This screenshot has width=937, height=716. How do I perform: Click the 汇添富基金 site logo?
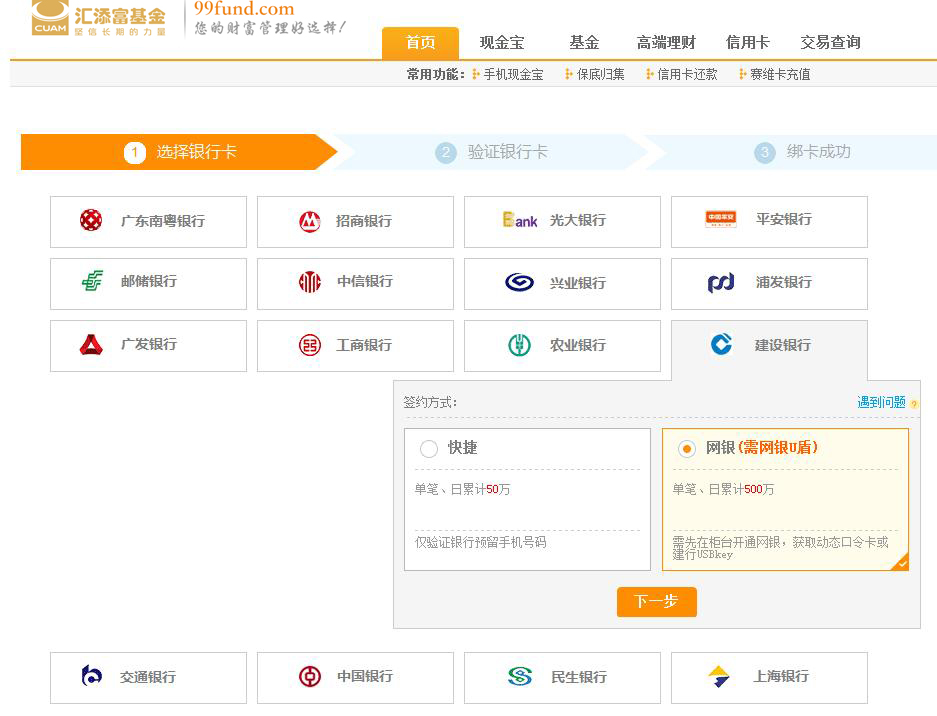(x=99, y=18)
